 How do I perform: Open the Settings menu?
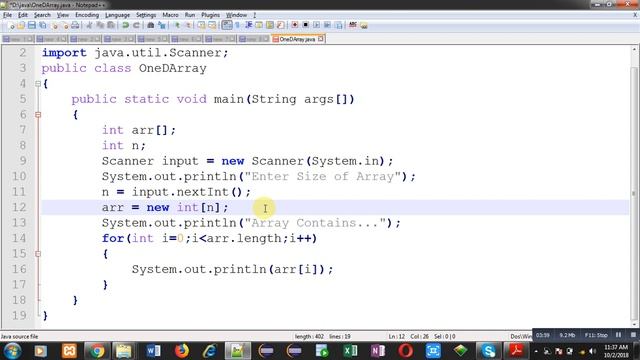[146, 15]
